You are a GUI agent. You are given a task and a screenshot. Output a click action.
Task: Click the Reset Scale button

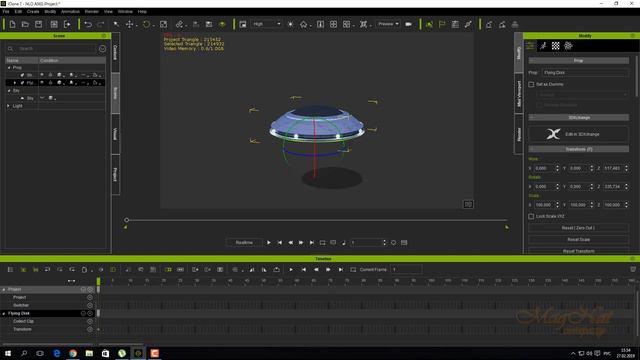[x=578, y=240]
